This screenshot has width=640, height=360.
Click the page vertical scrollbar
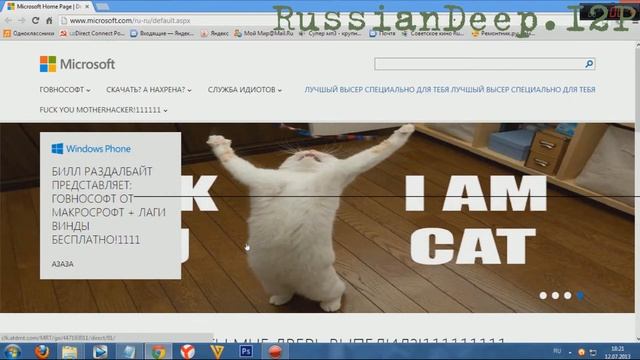tap(638, 192)
